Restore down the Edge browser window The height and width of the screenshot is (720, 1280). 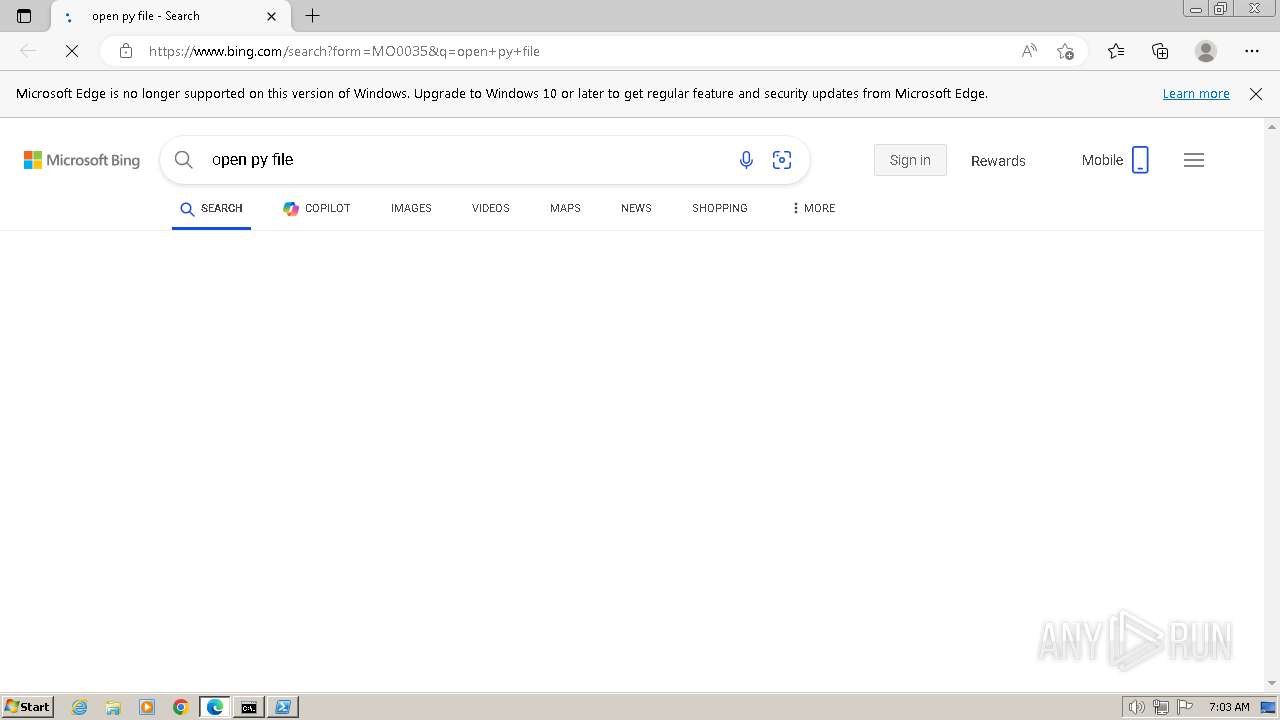click(1221, 9)
